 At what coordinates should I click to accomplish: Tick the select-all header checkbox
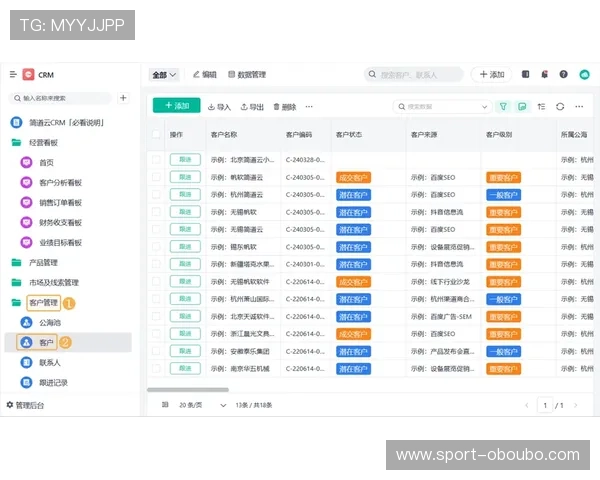click(x=156, y=134)
